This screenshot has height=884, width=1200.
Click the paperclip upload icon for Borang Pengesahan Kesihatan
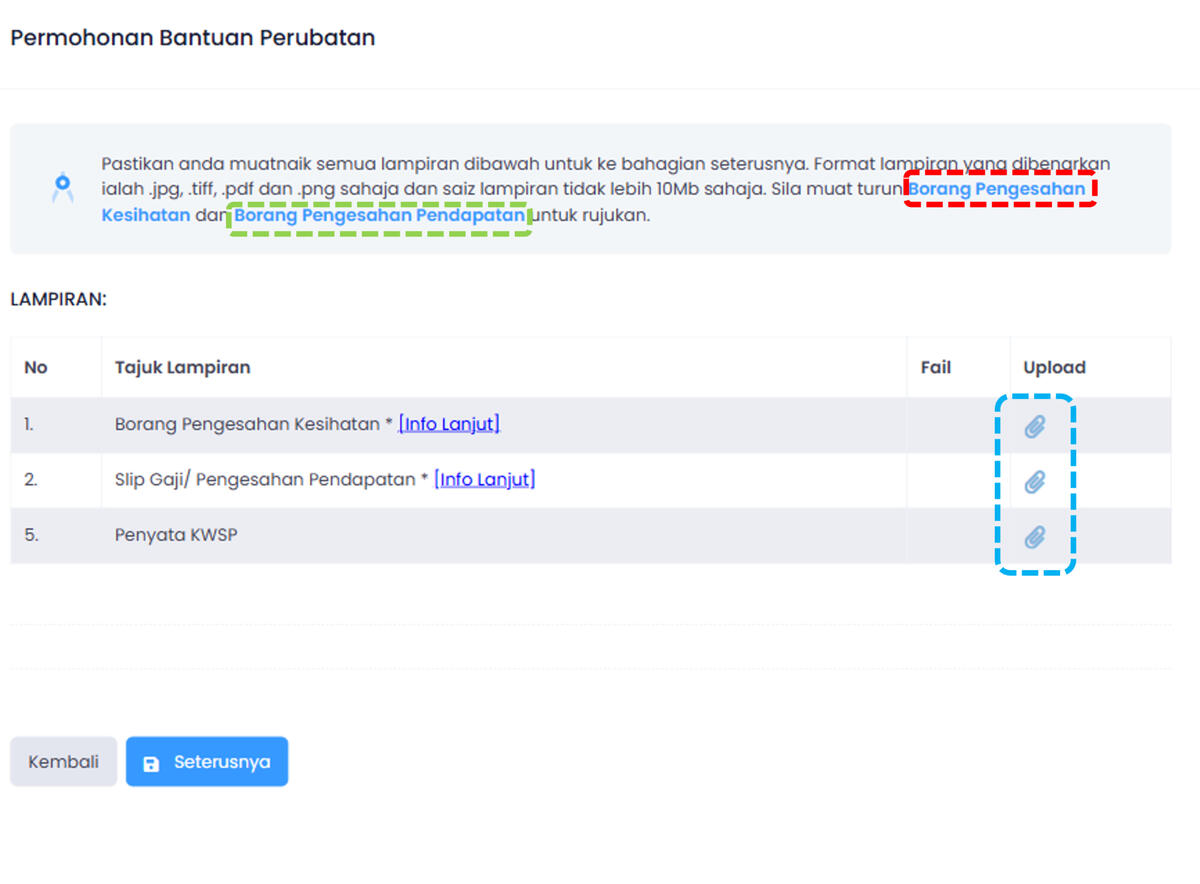pos(1034,427)
